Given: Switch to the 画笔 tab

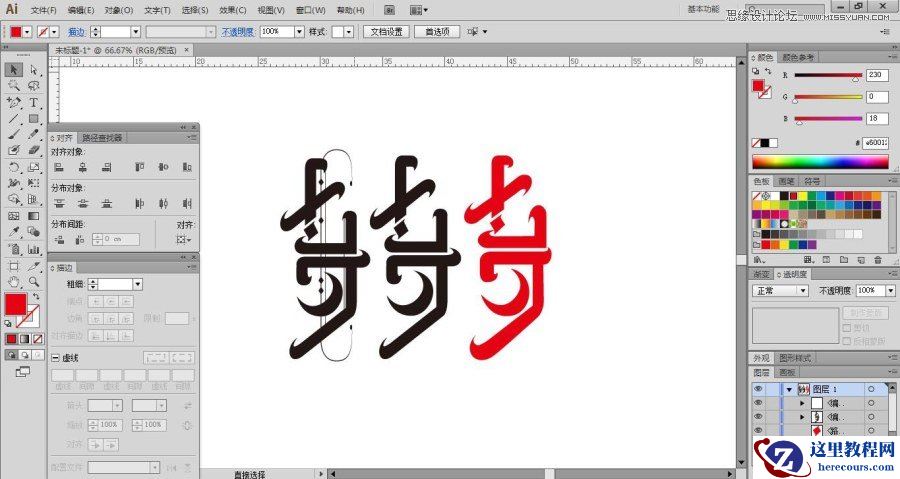Looking at the screenshot, I should 786,181.
